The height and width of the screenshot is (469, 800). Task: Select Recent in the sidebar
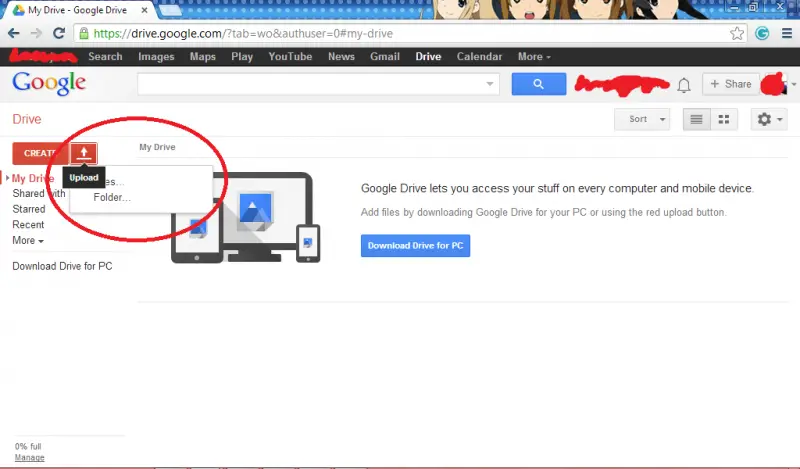[28, 225]
